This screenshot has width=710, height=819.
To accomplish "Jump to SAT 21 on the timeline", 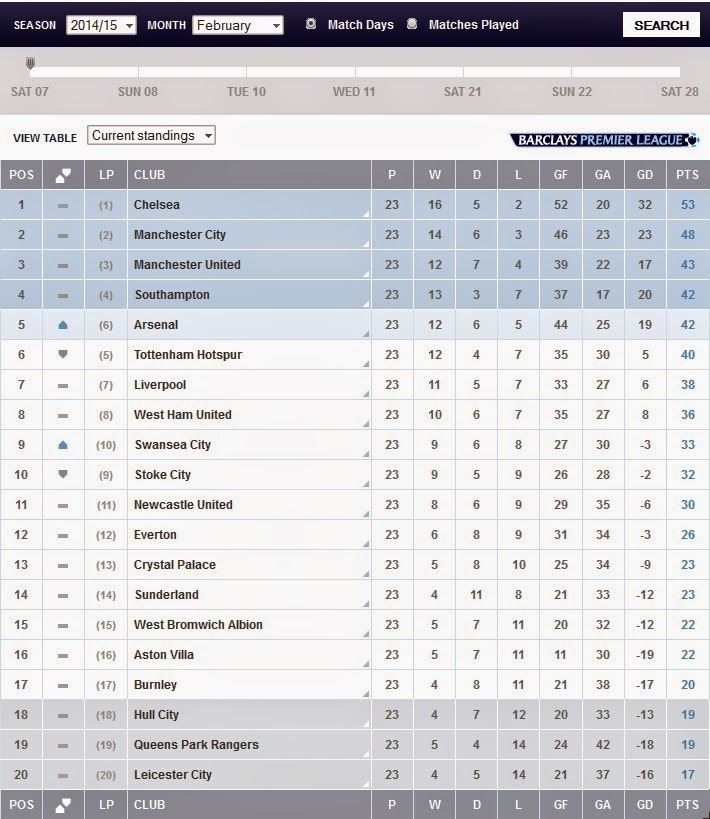I will click(462, 91).
